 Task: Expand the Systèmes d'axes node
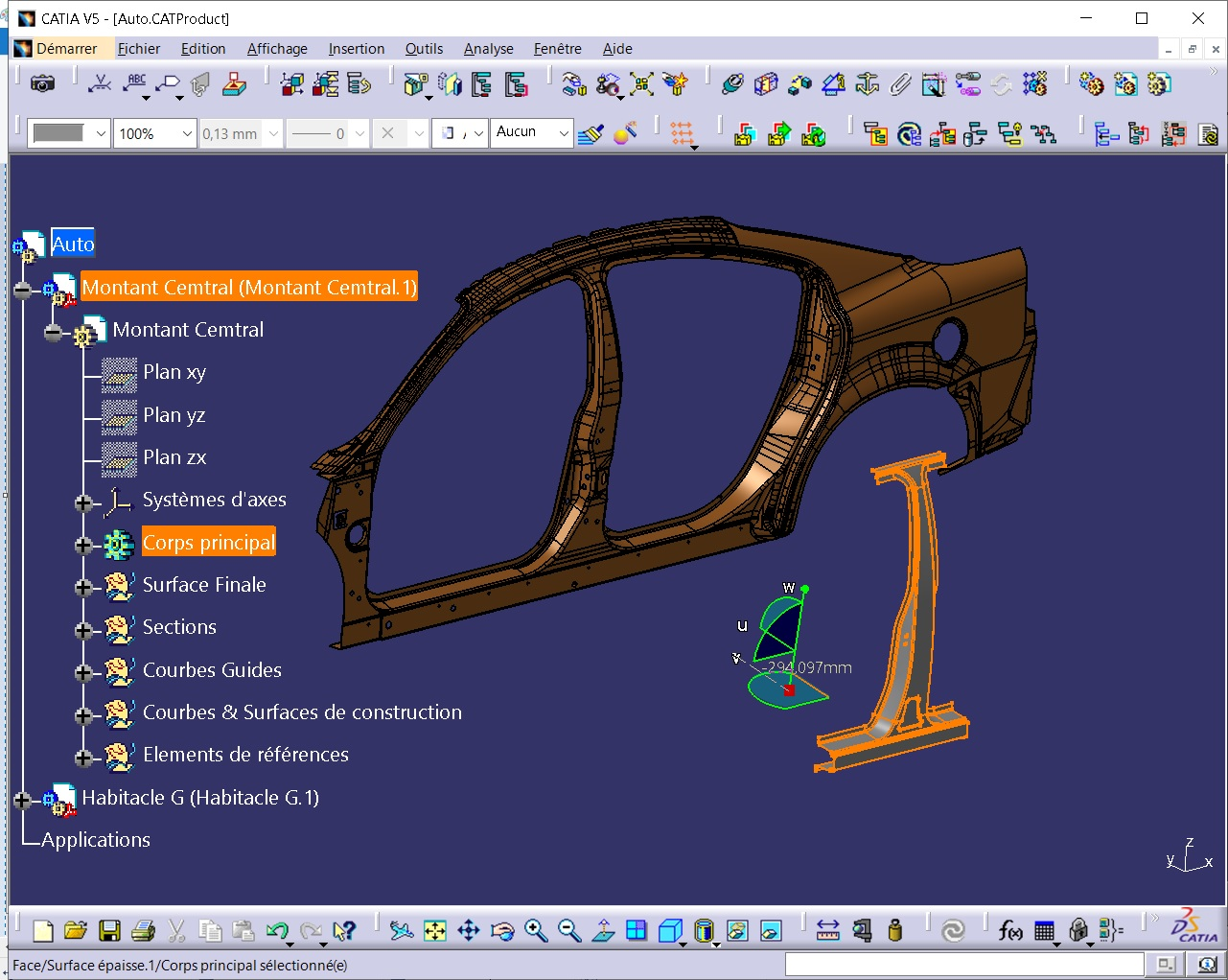tap(84, 502)
